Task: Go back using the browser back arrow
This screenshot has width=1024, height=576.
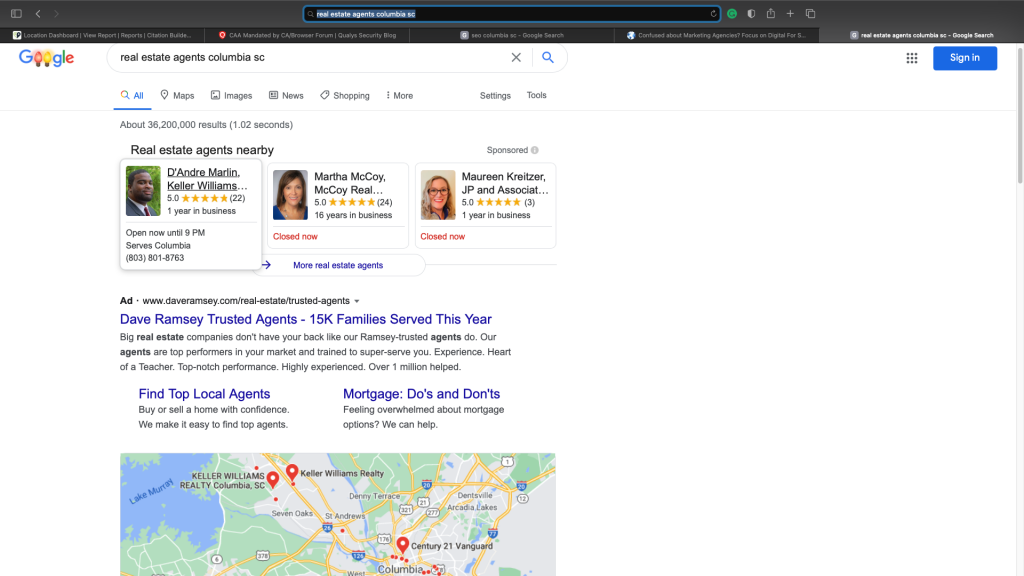Action: pyautogui.click(x=38, y=14)
